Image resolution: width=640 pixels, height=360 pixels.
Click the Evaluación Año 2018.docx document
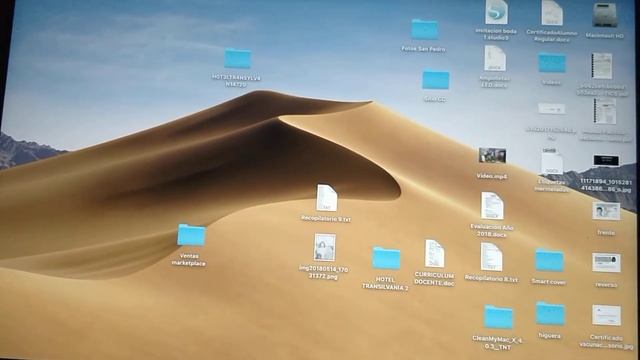tap(492, 206)
